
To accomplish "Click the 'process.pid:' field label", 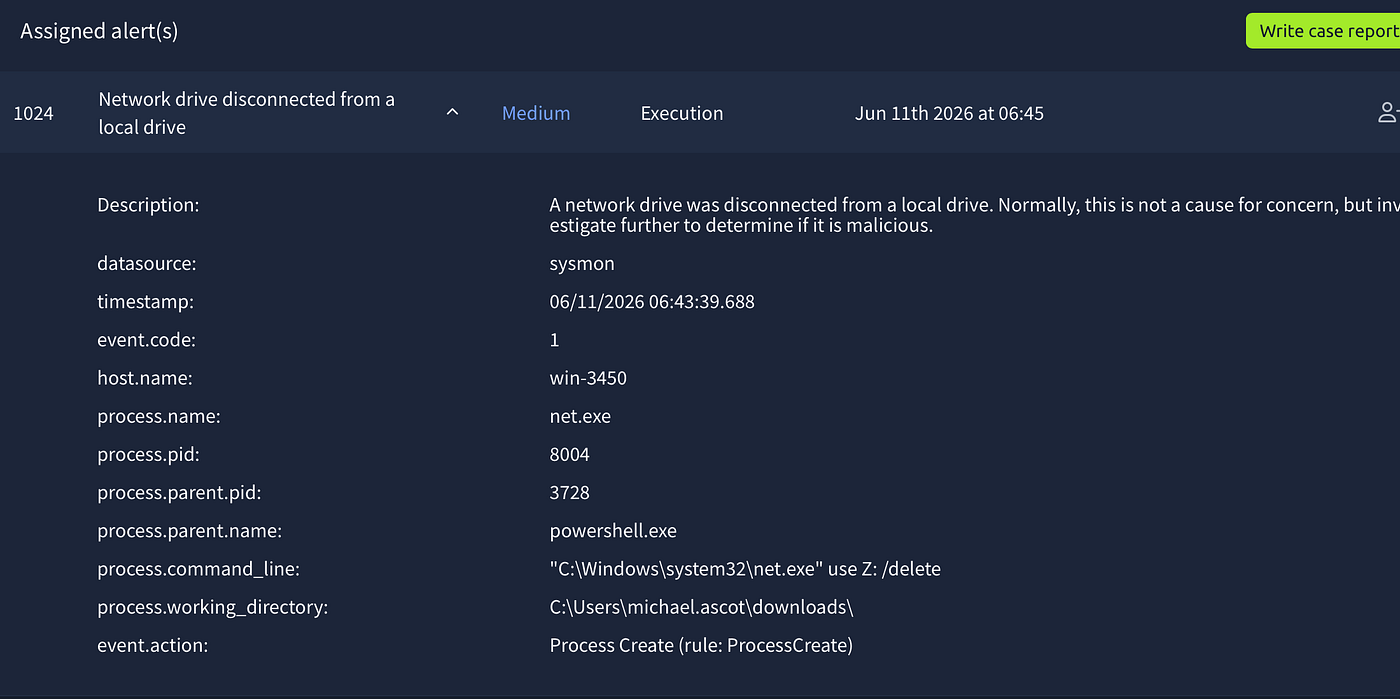I will tap(148, 454).
